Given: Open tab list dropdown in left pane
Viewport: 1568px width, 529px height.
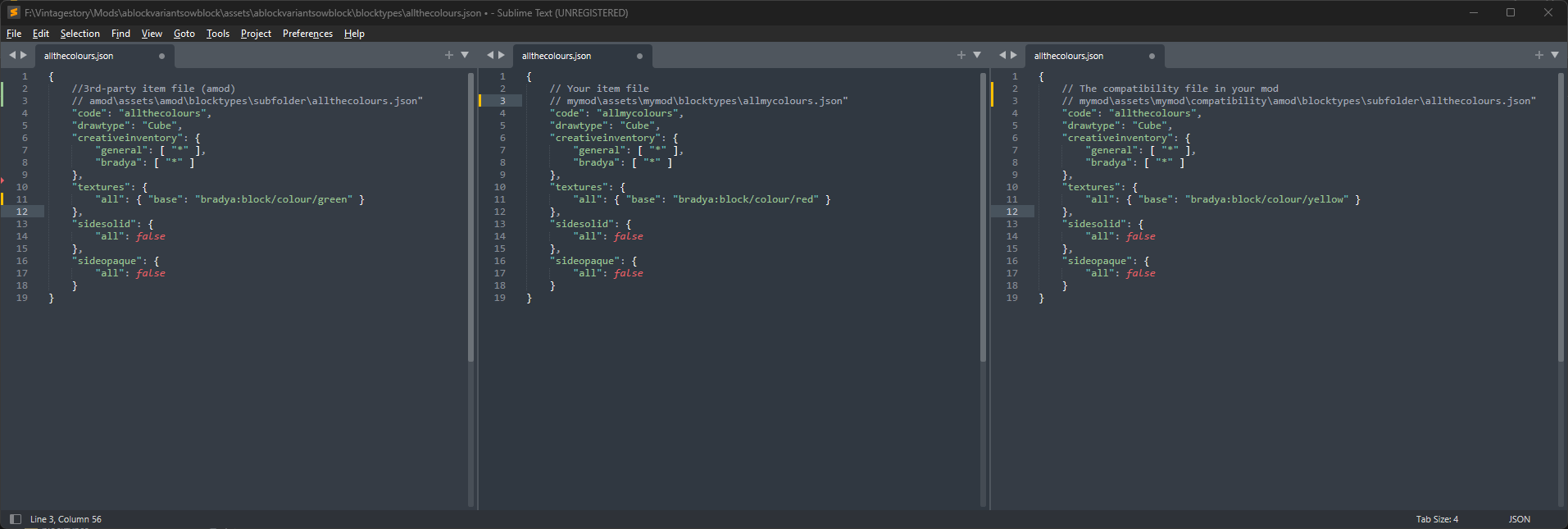Looking at the screenshot, I should (465, 55).
